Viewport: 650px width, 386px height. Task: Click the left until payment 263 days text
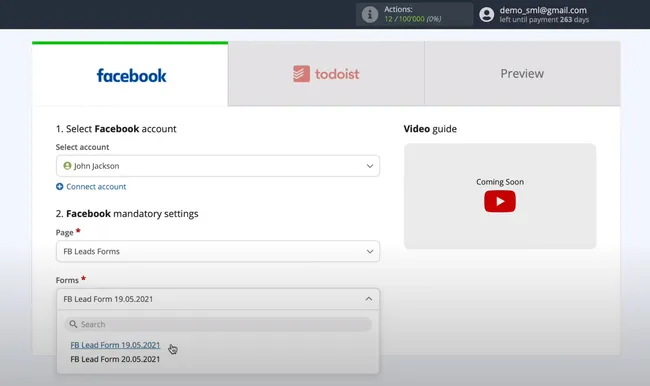(544, 19)
